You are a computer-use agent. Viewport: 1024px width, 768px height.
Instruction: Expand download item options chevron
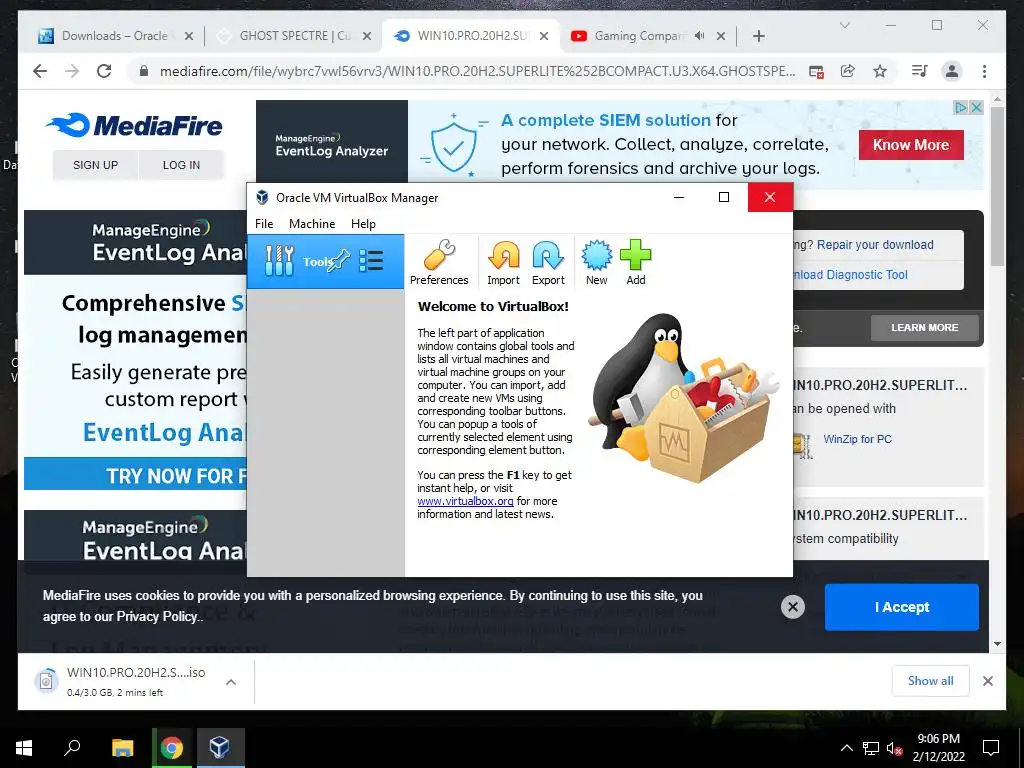pyautogui.click(x=231, y=682)
